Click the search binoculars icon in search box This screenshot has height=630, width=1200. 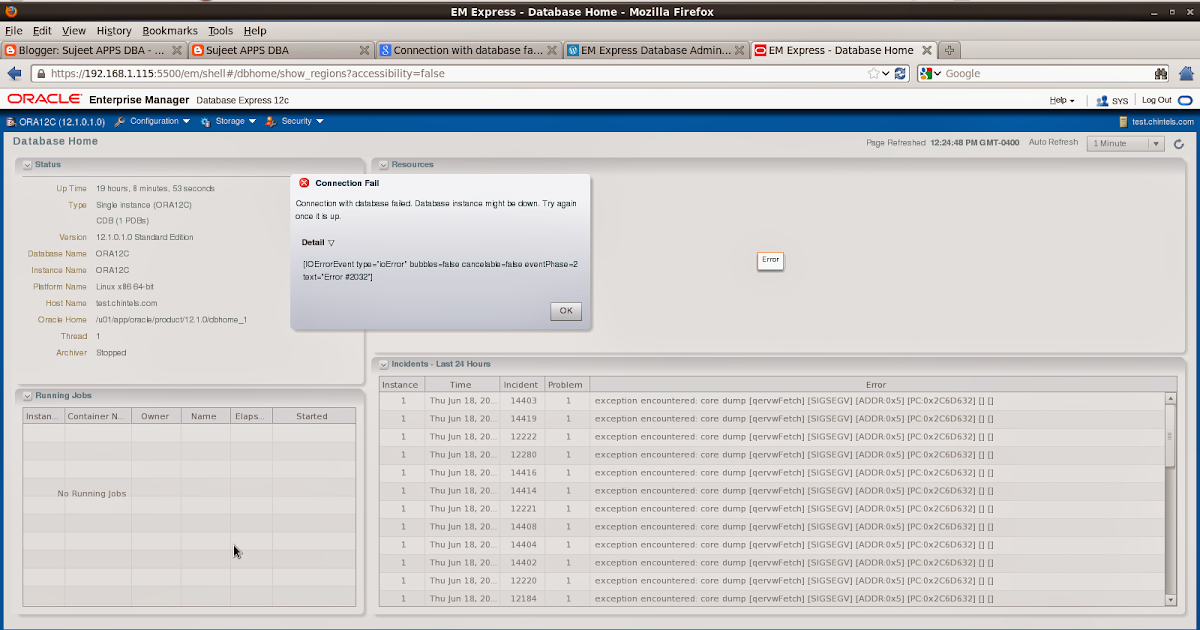pos(1160,73)
